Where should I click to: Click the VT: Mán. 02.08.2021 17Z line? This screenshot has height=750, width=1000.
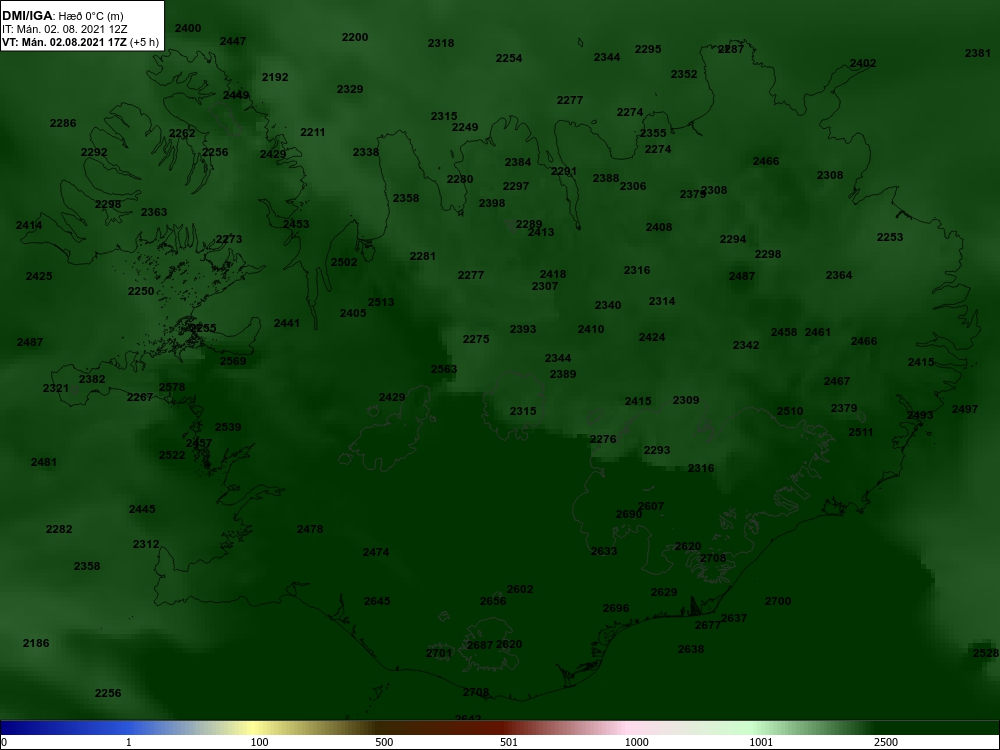(x=80, y=42)
